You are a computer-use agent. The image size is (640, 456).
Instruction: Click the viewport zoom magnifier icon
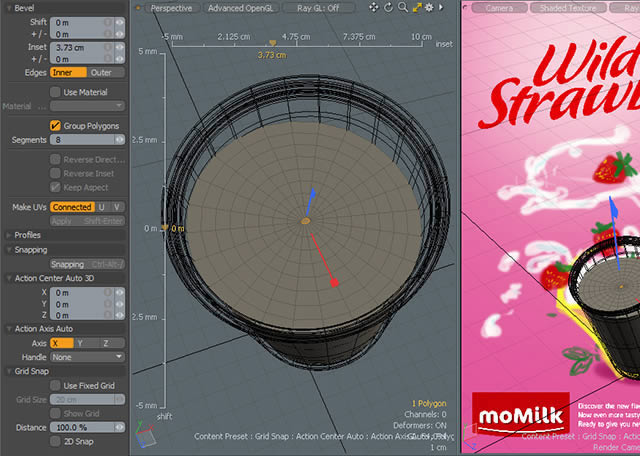[x=403, y=7]
